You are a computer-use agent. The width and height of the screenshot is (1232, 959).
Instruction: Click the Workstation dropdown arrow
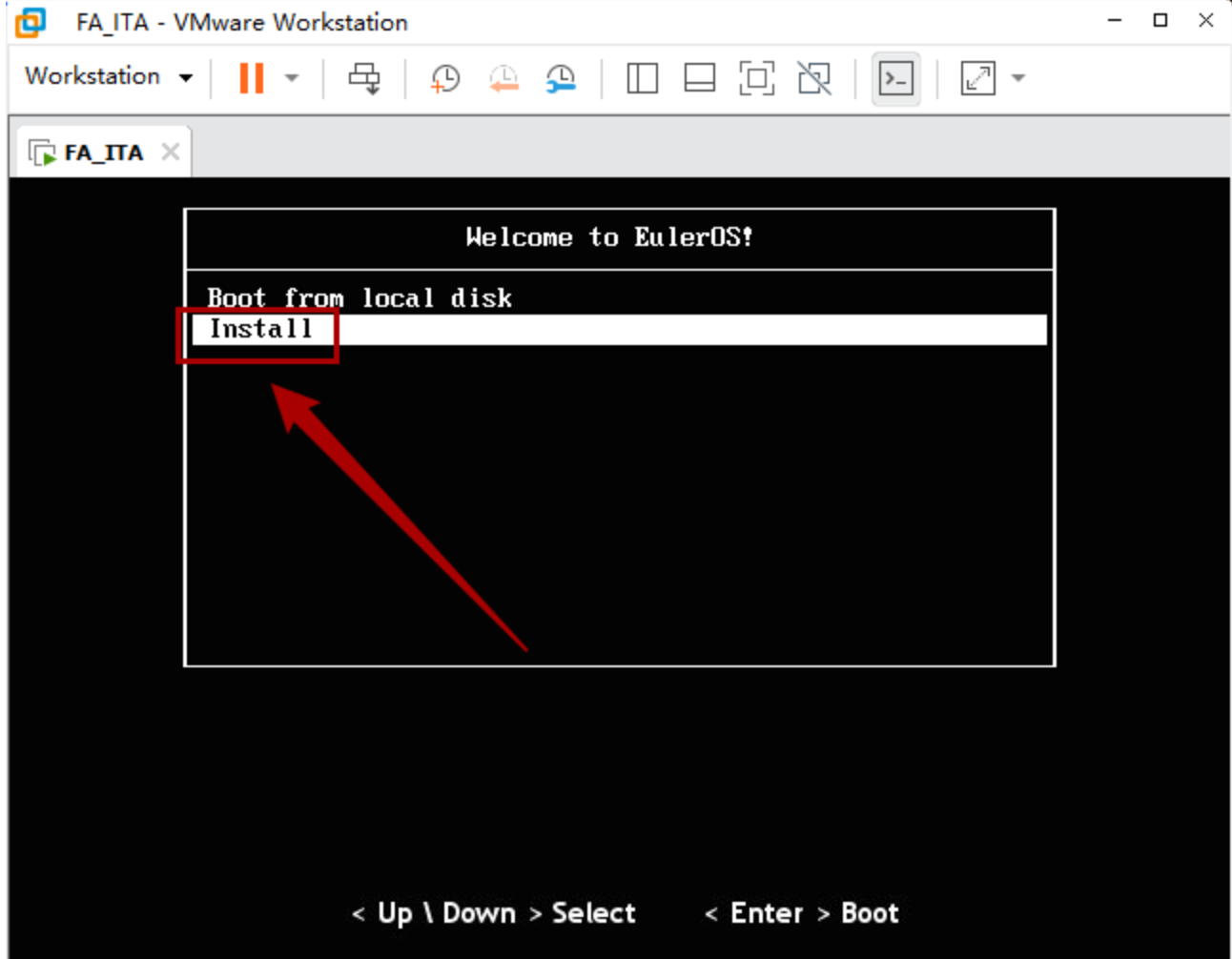[x=186, y=78]
